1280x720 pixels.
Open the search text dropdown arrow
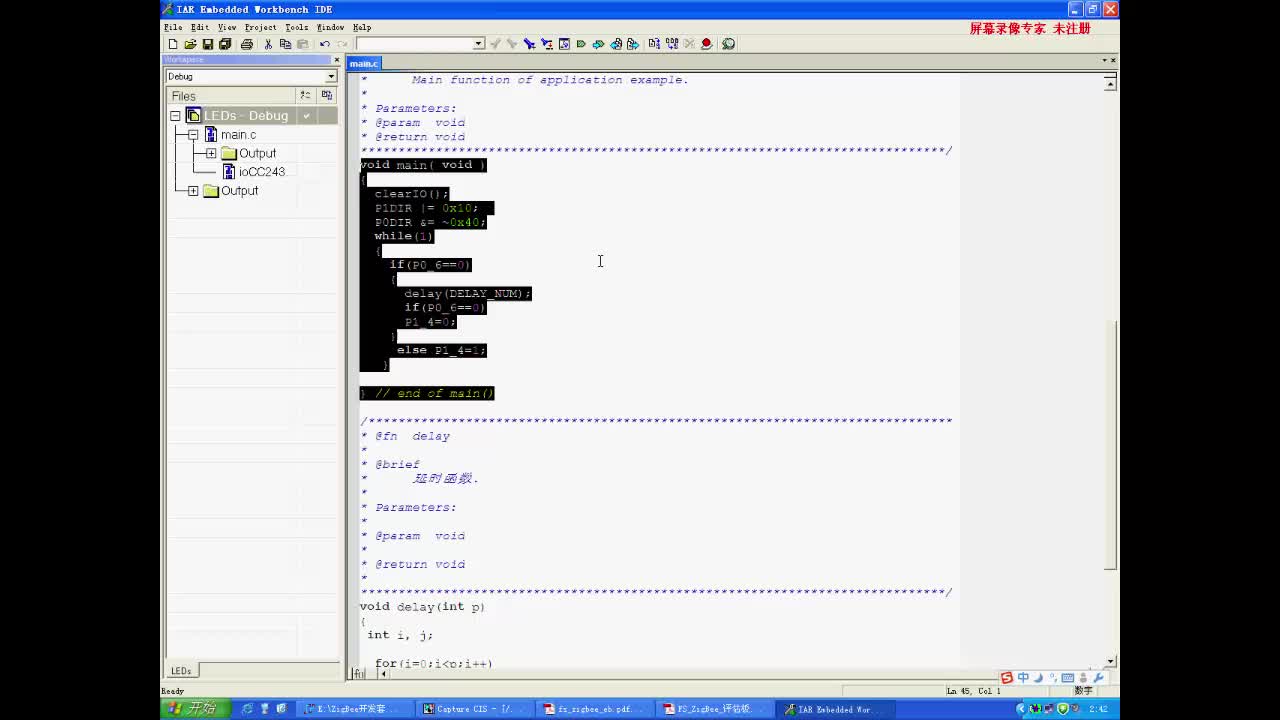(479, 44)
